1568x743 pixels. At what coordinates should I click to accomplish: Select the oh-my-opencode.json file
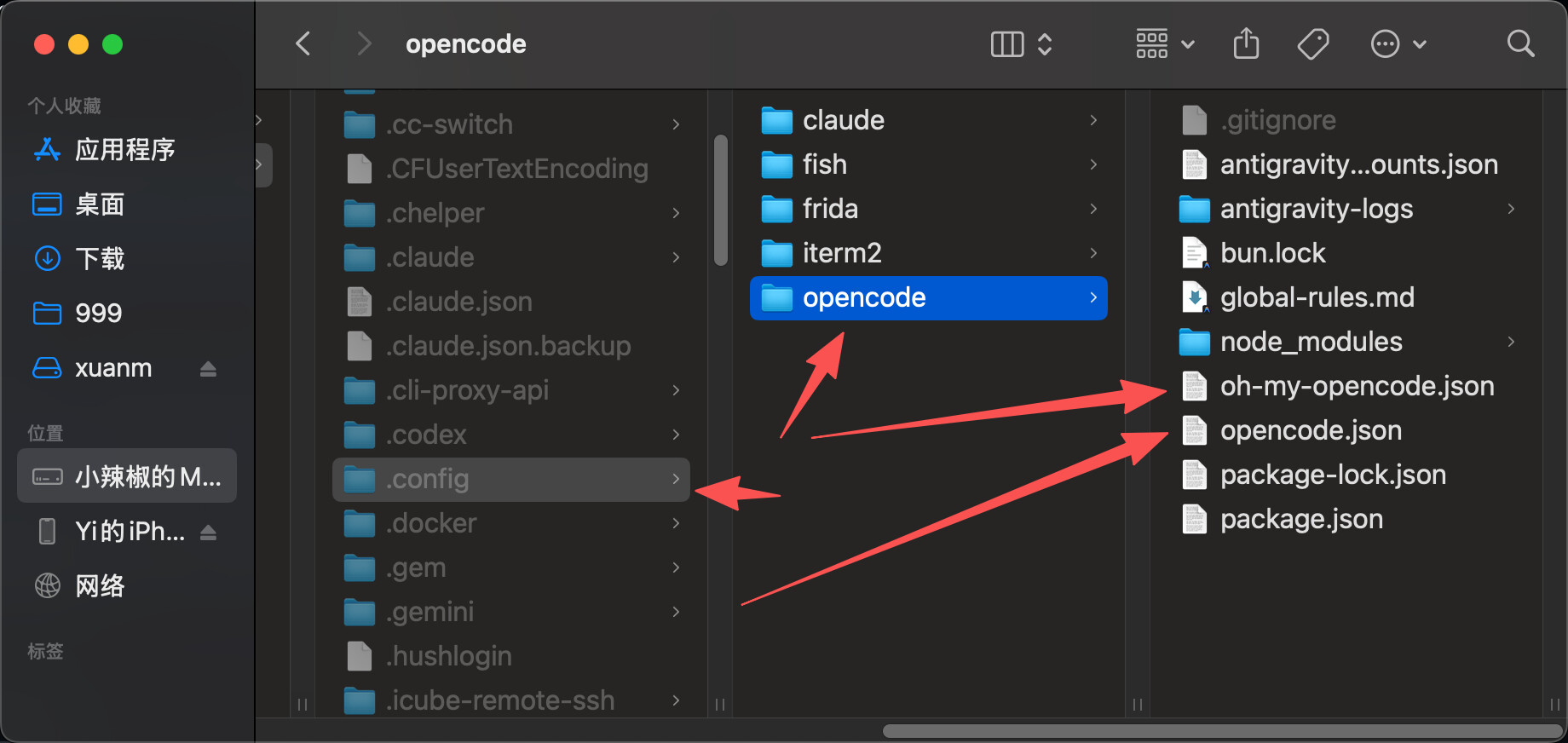pos(1357,386)
